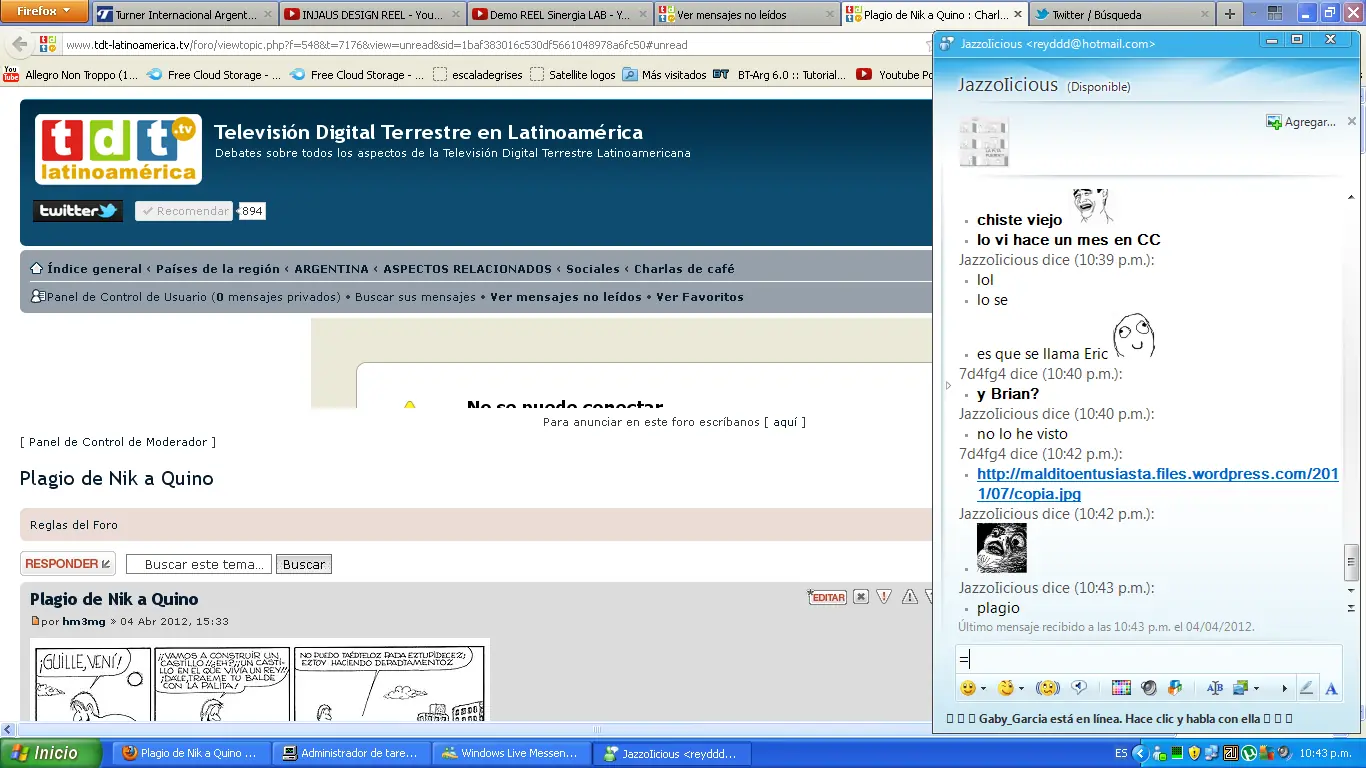
Task: Switch to handwriting pen mode
Action: pyautogui.click(x=1306, y=688)
